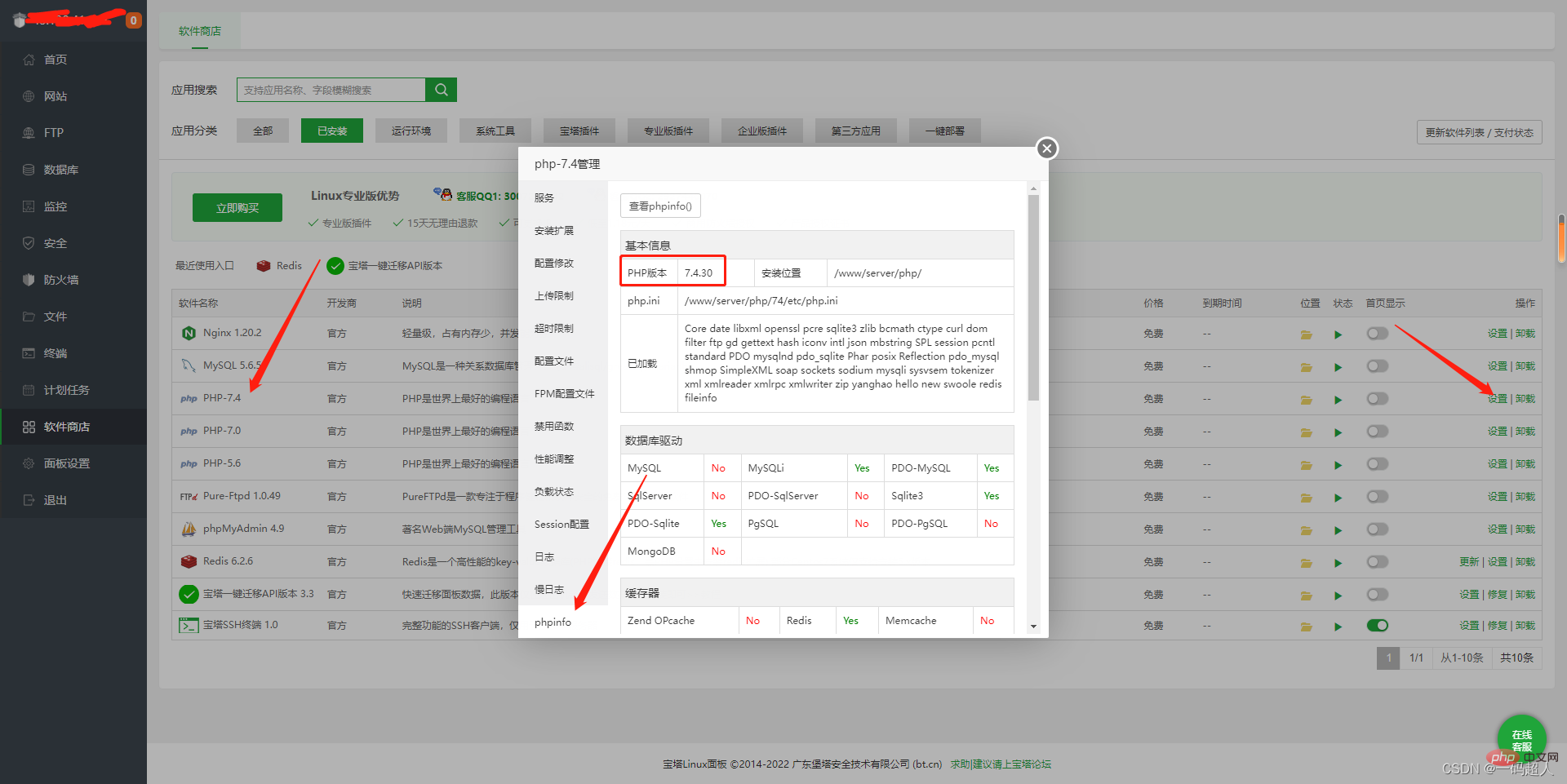Open the folder location for Redis 6.2.6 row
The image size is (1567, 784).
pyautogui.click(x=1307, y=563)
